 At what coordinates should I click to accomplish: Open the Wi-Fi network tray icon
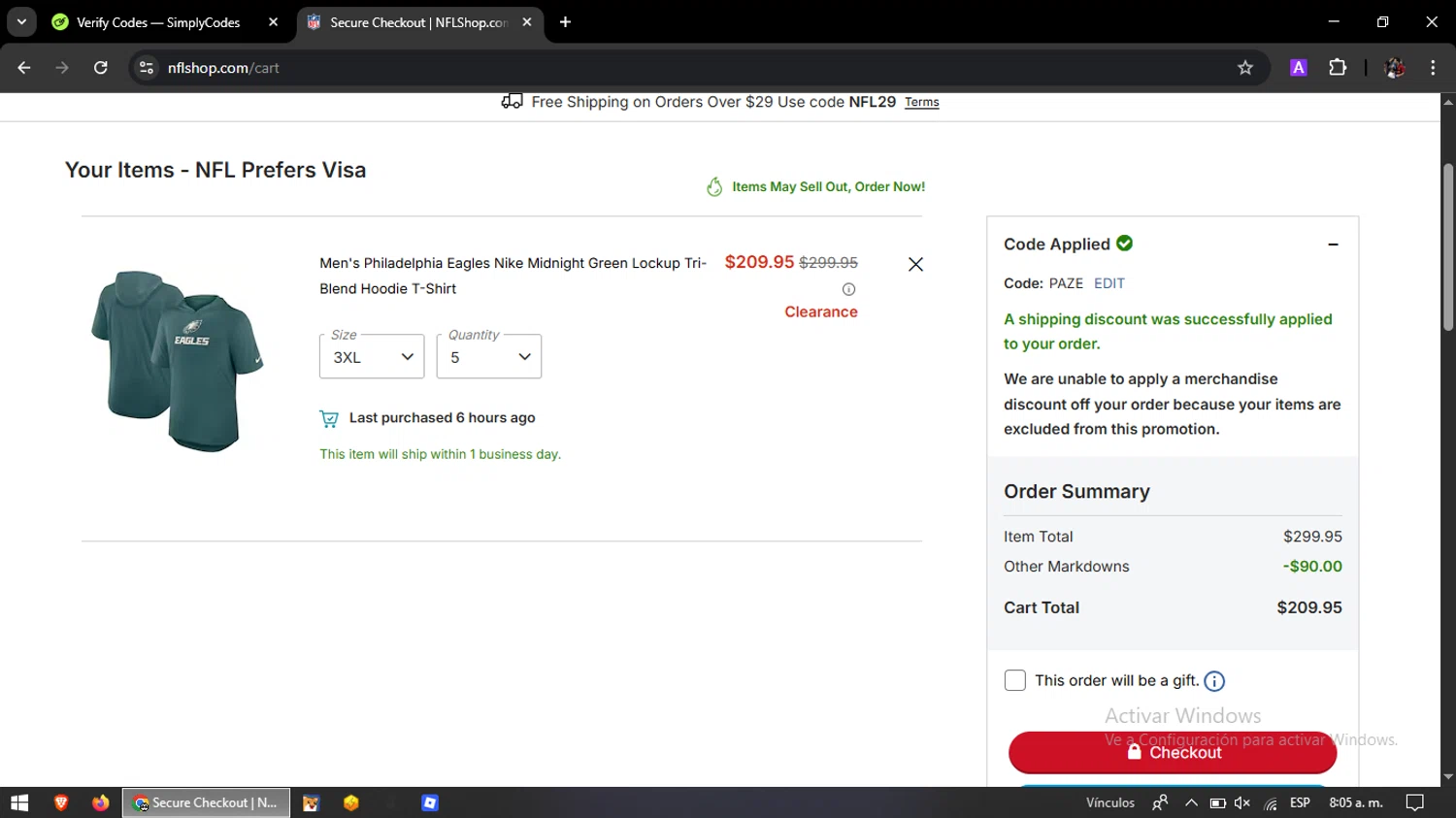point(1271,803)
